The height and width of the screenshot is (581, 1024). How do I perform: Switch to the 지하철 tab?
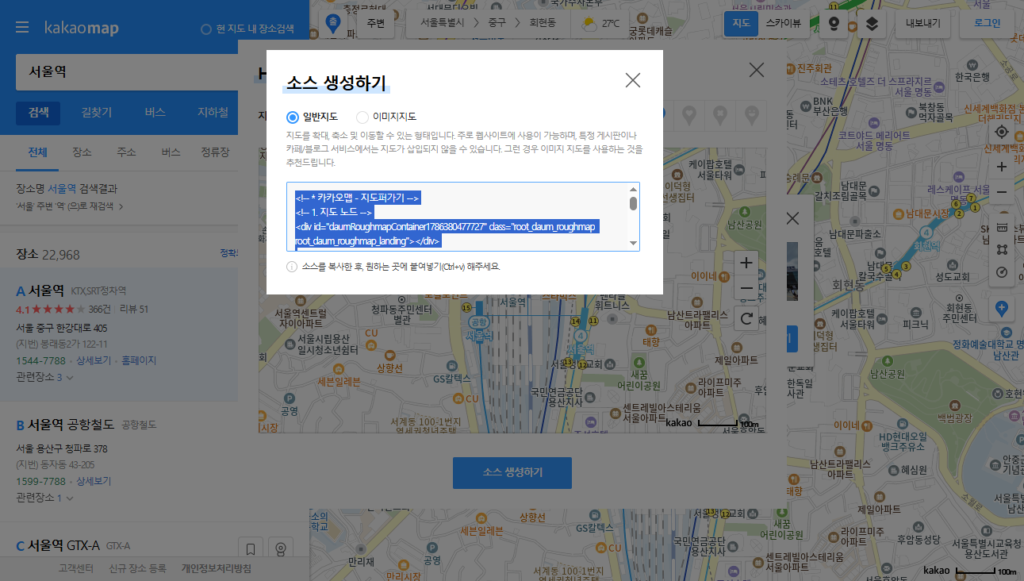tap(213, 112)
